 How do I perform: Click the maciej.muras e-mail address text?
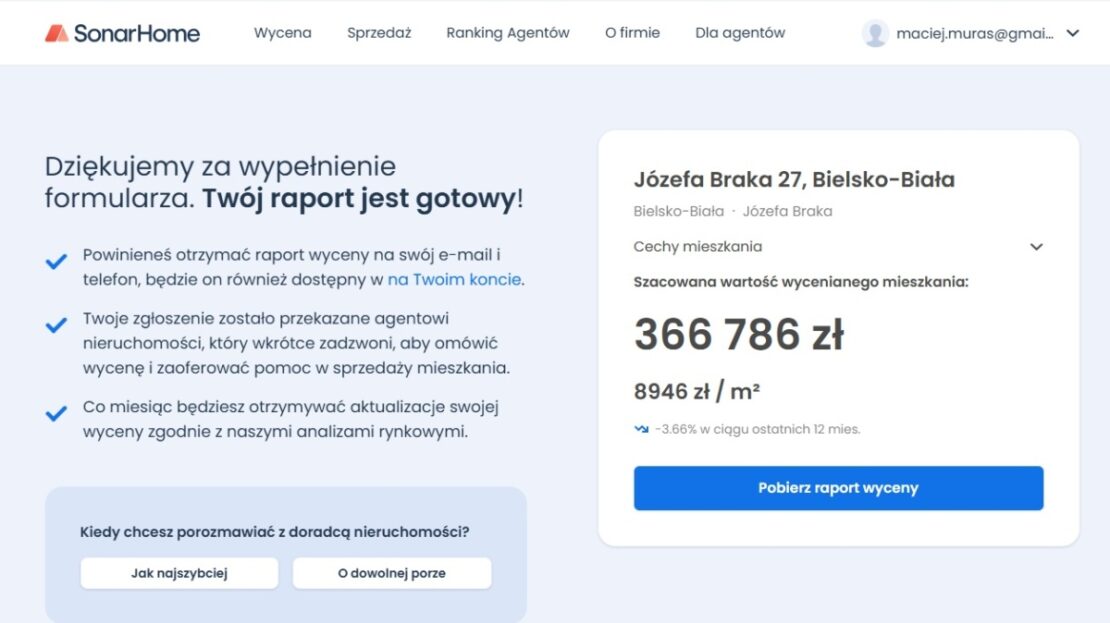click(x=974, y=33)
